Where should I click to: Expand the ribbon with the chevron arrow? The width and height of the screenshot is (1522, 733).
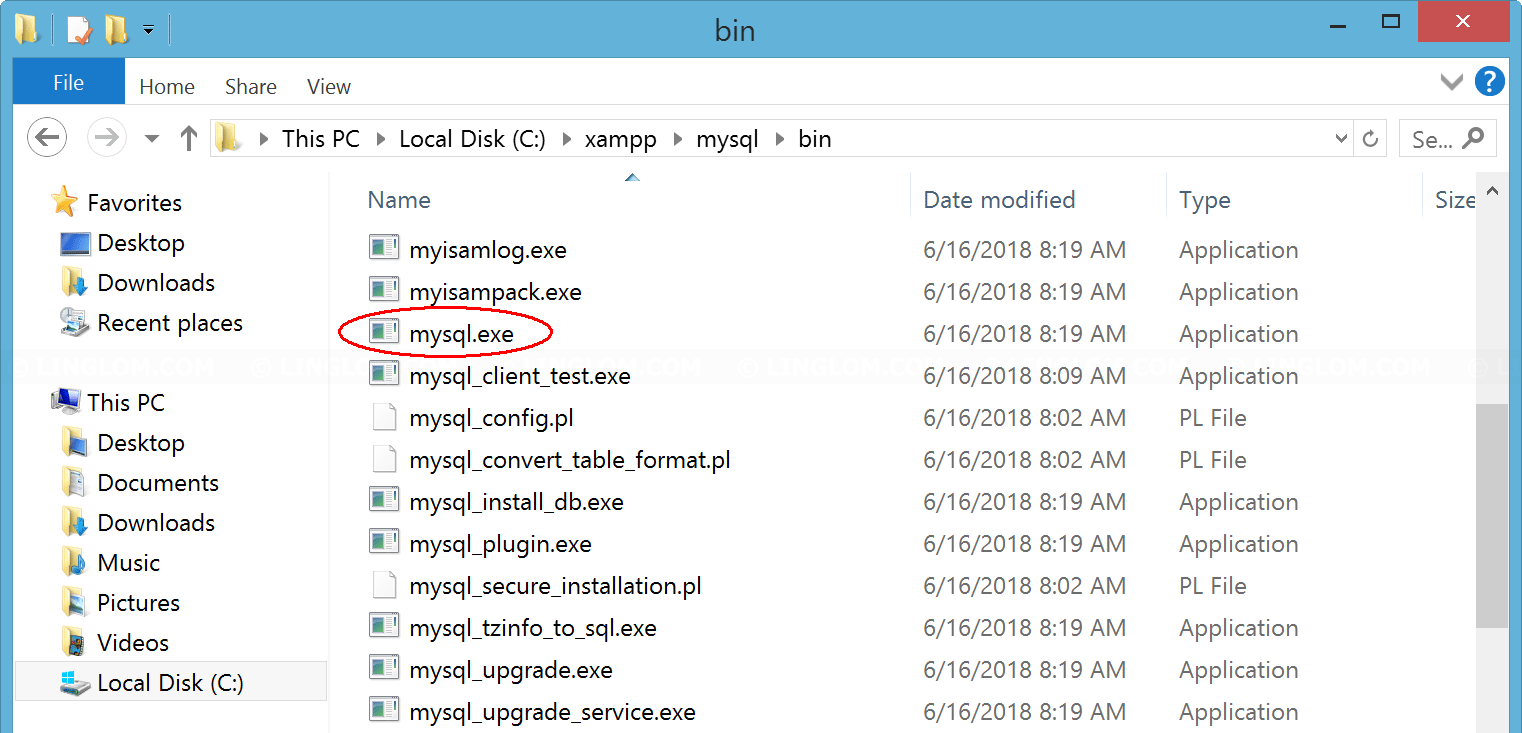[x=1452, y=82]
